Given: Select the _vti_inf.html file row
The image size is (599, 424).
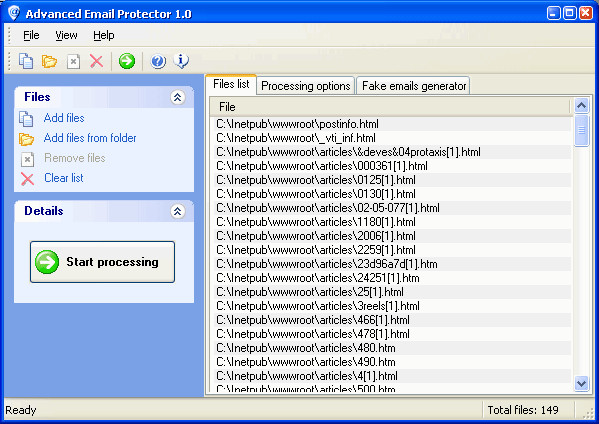Looking at the screenshot, I should (392, 138).
